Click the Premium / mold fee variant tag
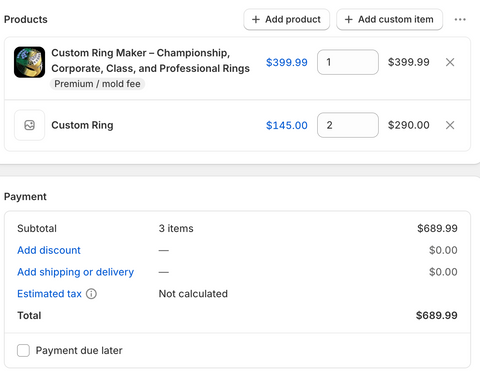This screenshot has width=480, height=373. (x=97, y=84)
